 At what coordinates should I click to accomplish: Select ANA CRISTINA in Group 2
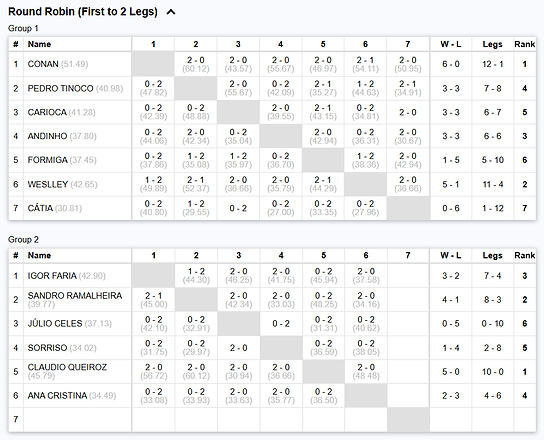(57, 396)
